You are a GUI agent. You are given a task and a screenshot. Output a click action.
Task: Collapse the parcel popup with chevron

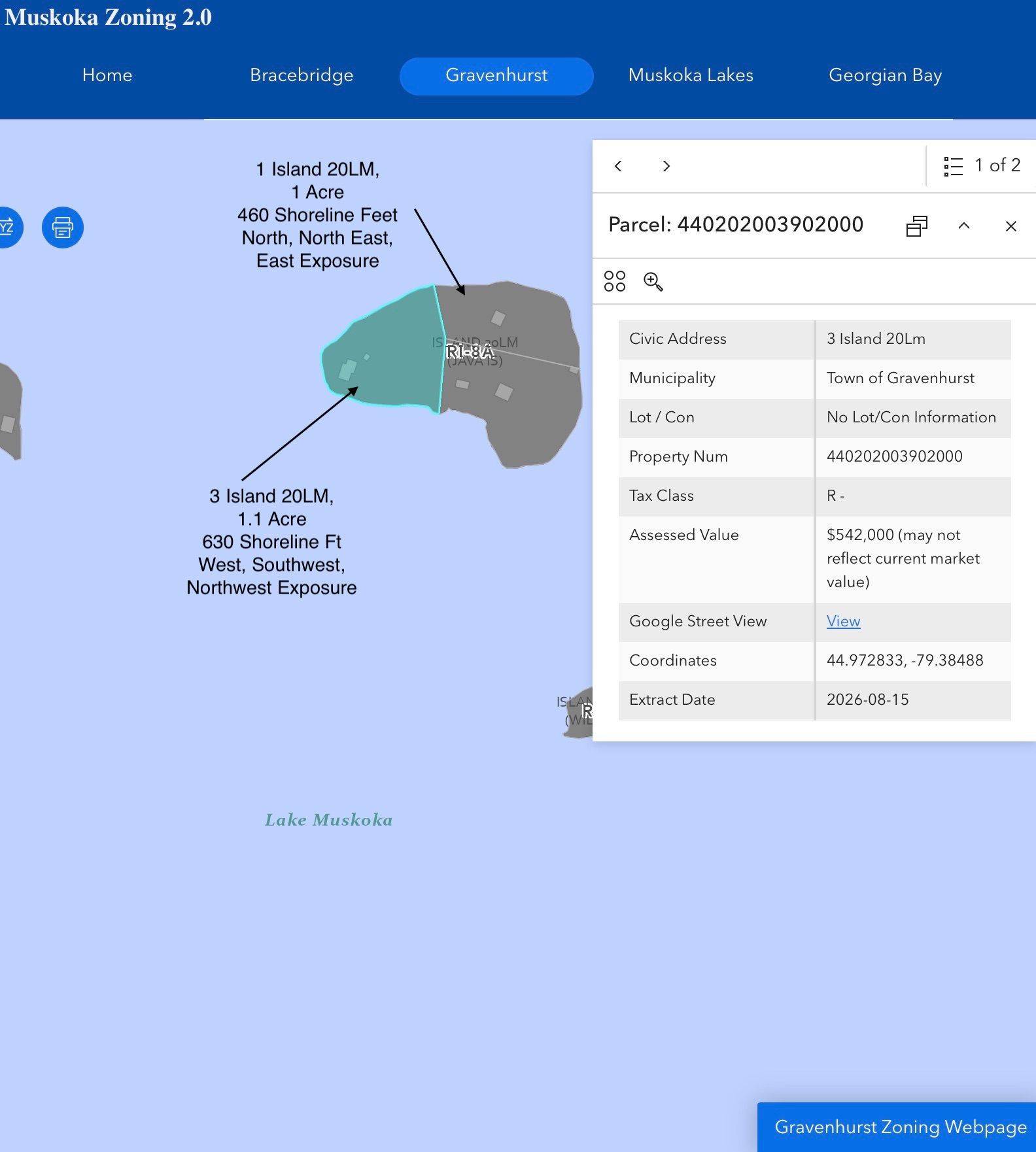(963, 226)
